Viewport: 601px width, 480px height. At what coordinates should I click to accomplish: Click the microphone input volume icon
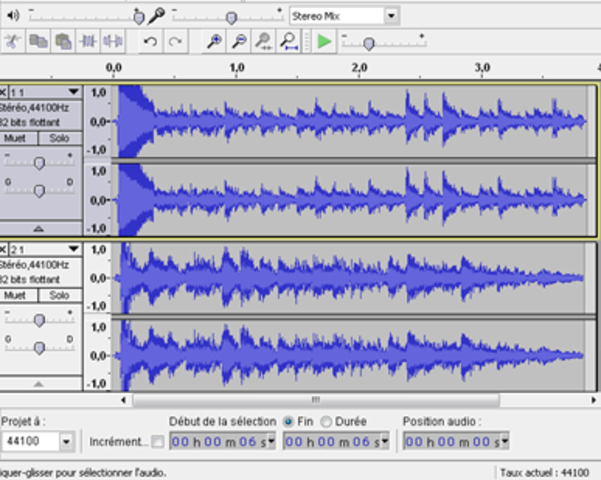pyautogui.click(x=157, y=15)
